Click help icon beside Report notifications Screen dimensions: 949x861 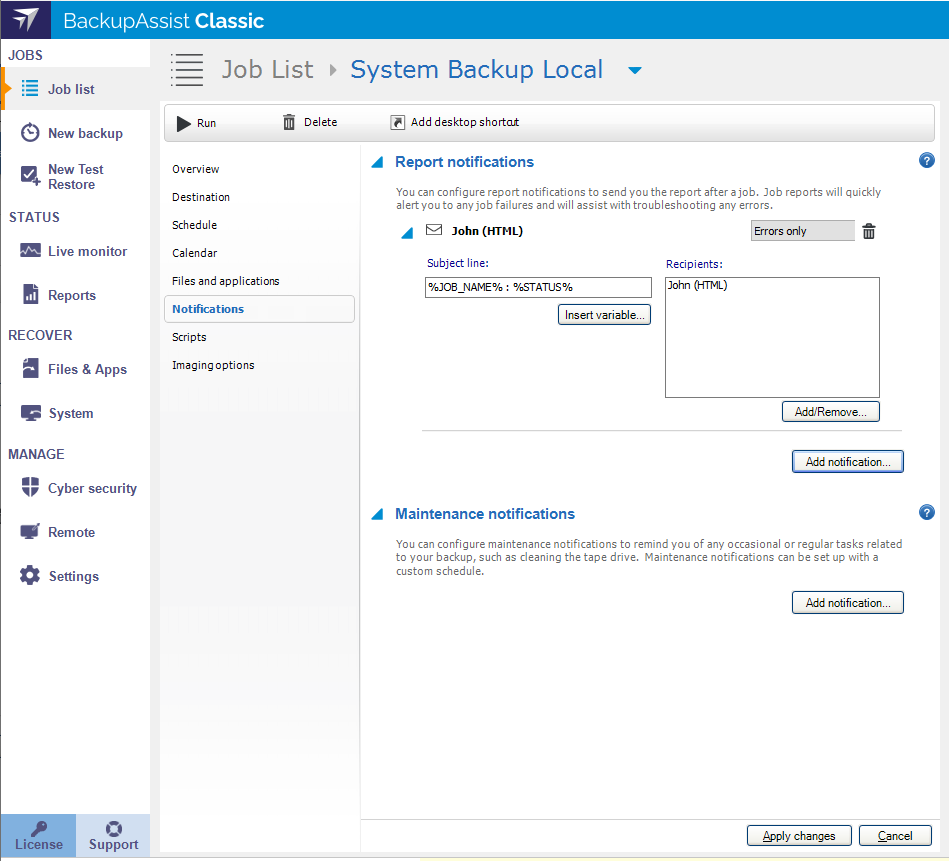pos(926,161)
